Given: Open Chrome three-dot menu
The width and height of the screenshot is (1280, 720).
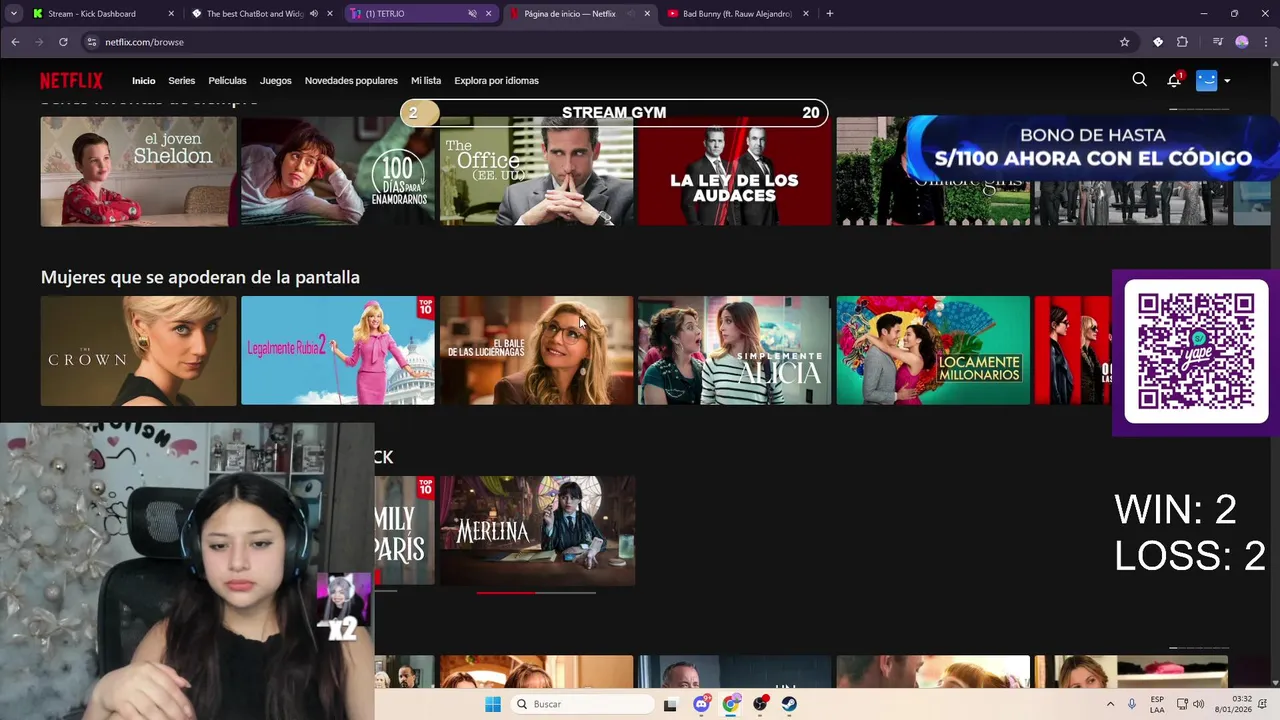Looking at the screenshot, I should tap(1265, 42).
